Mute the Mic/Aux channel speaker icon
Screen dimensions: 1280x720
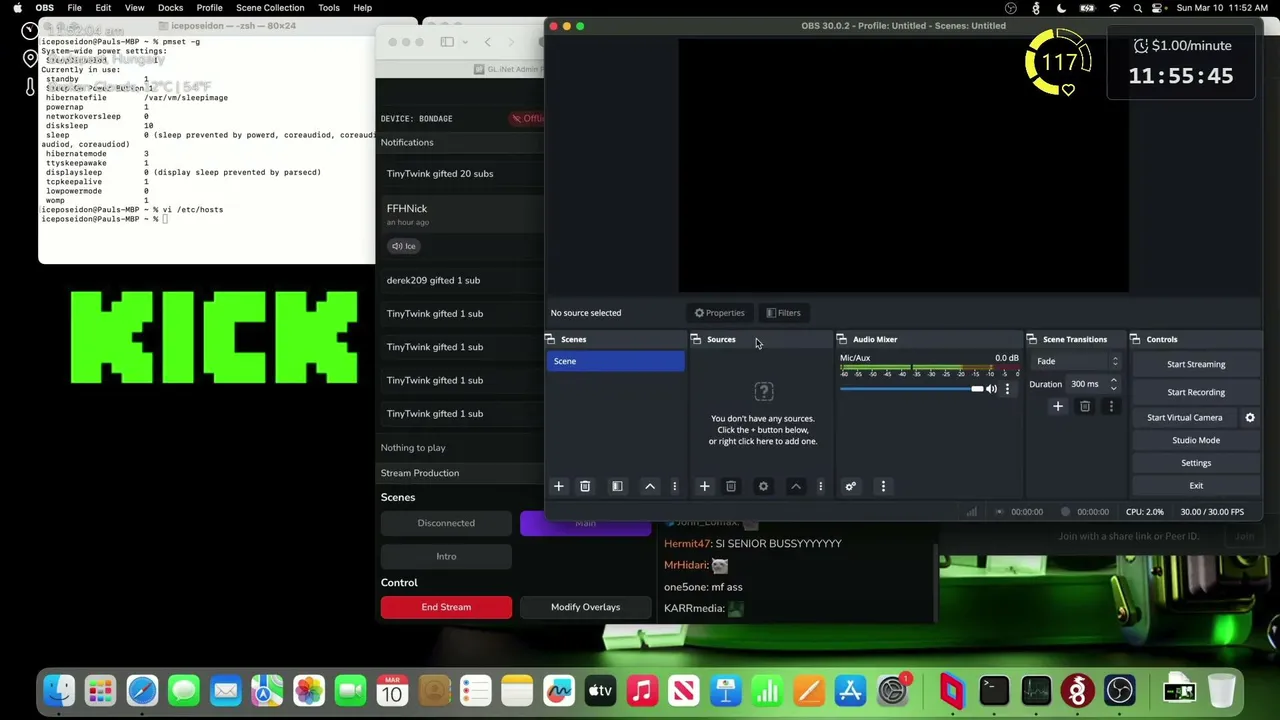pos(991,389)
